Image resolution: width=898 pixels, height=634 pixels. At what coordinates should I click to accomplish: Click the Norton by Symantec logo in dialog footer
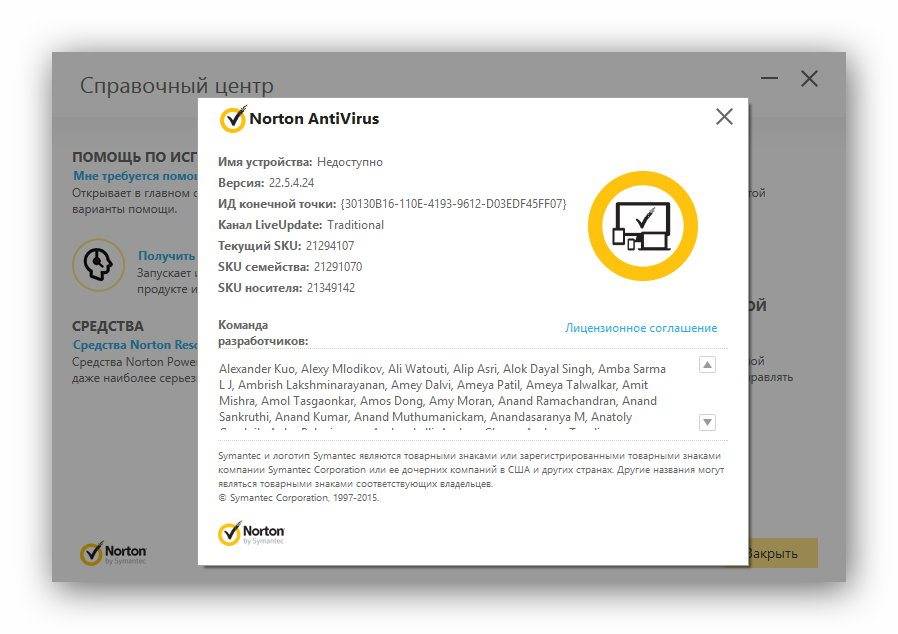[x=251, y=534]
